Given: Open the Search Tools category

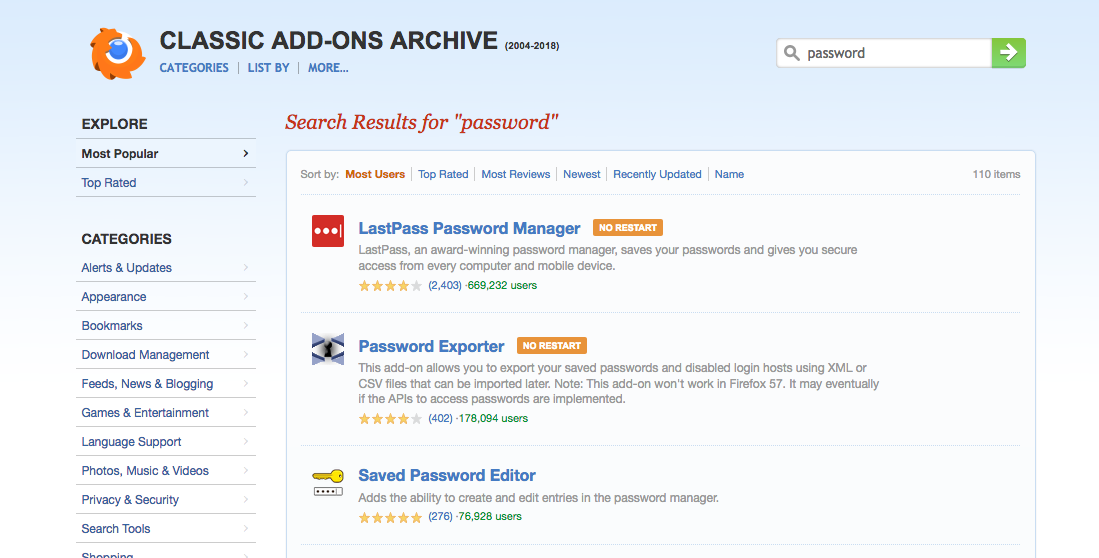Looking at the screenshot, I should [x=116, y=529].
